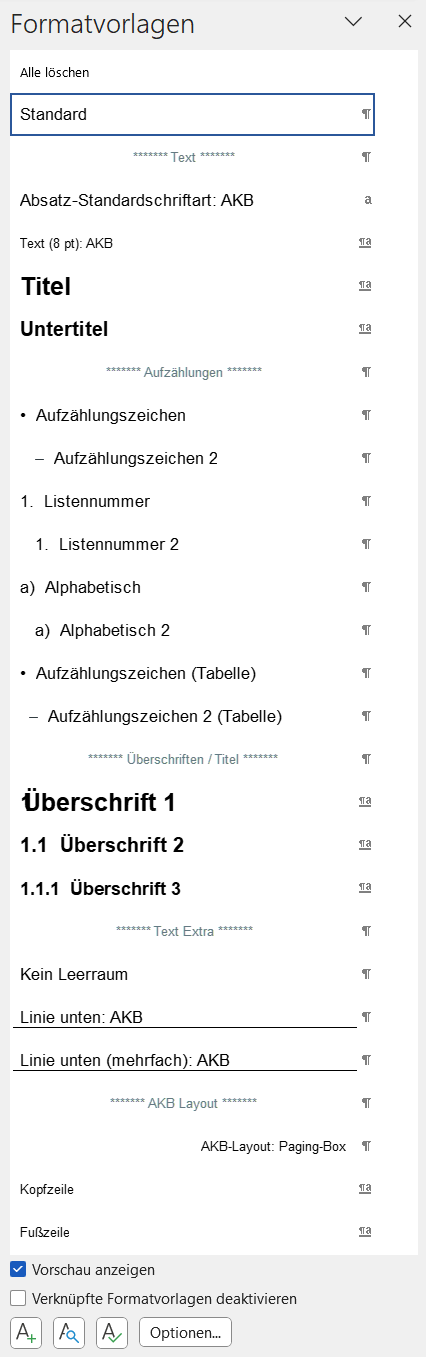Click character-style icon beside Absatz-Standardschriftart: AKB
426x1357 pixels.
pyautogui.click(x=368, y=200)
